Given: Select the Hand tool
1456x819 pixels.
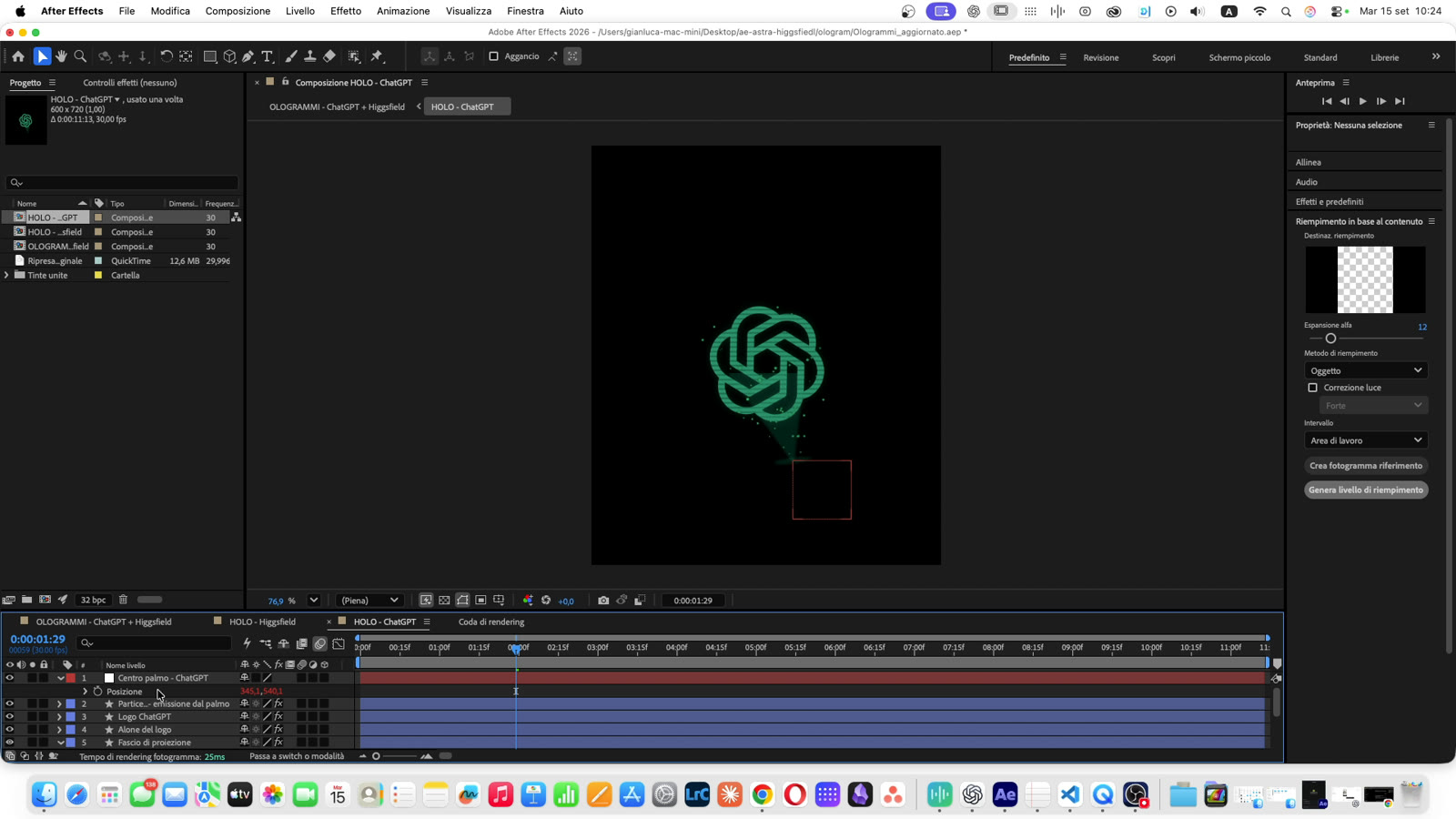Looking at the screenshot, I should (x=61, y=56).
